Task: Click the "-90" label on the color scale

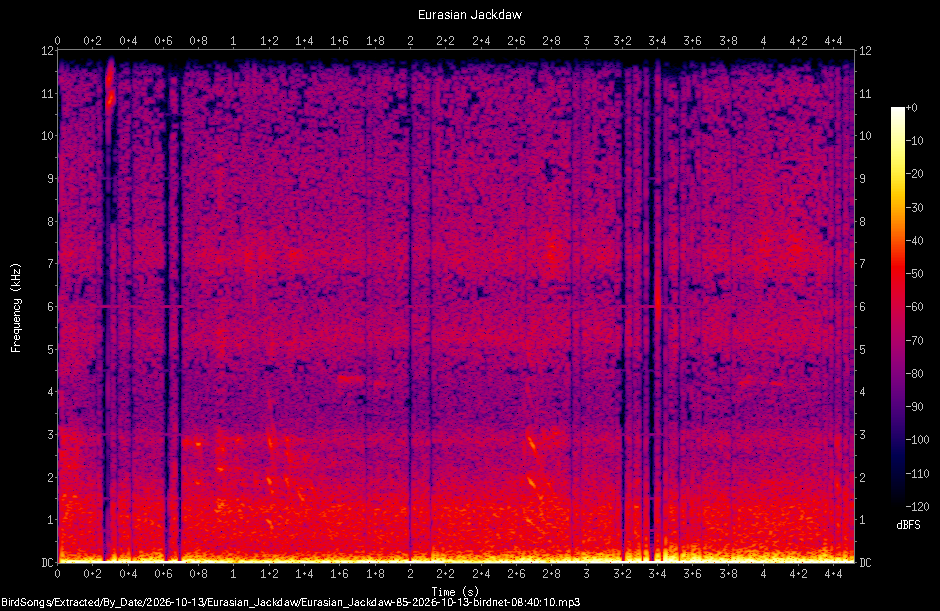Action: 914,407
